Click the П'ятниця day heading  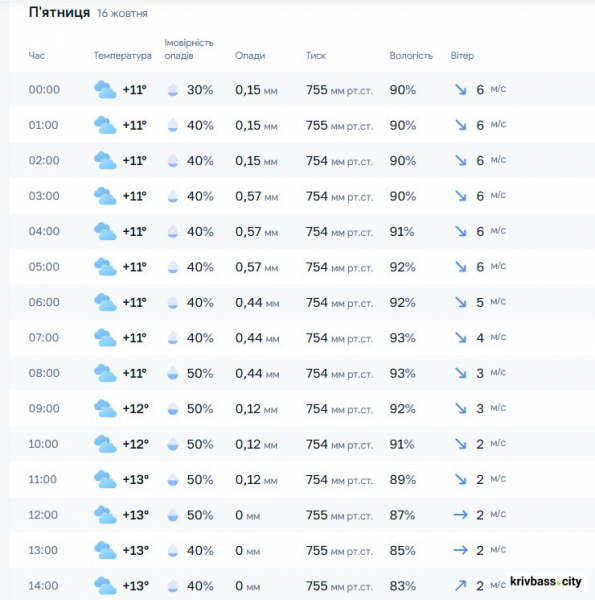59,13
